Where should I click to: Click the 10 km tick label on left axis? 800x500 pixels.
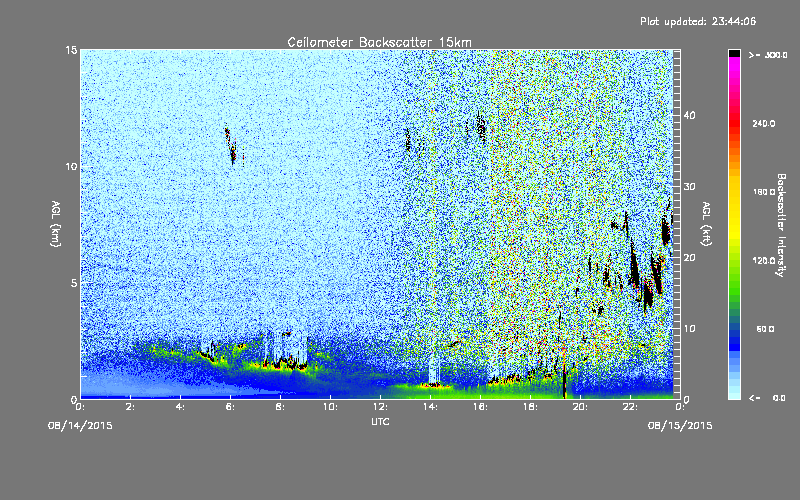tap(71, 167)
